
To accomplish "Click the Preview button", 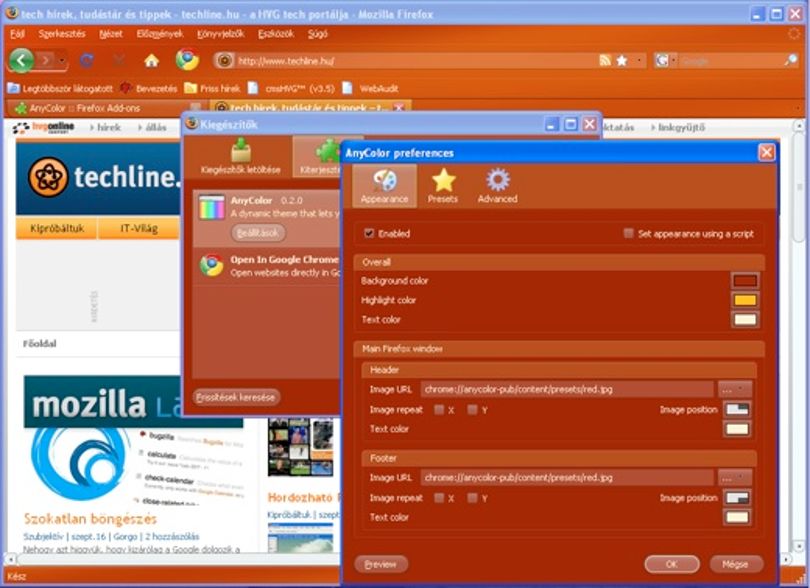I will 381,564.
